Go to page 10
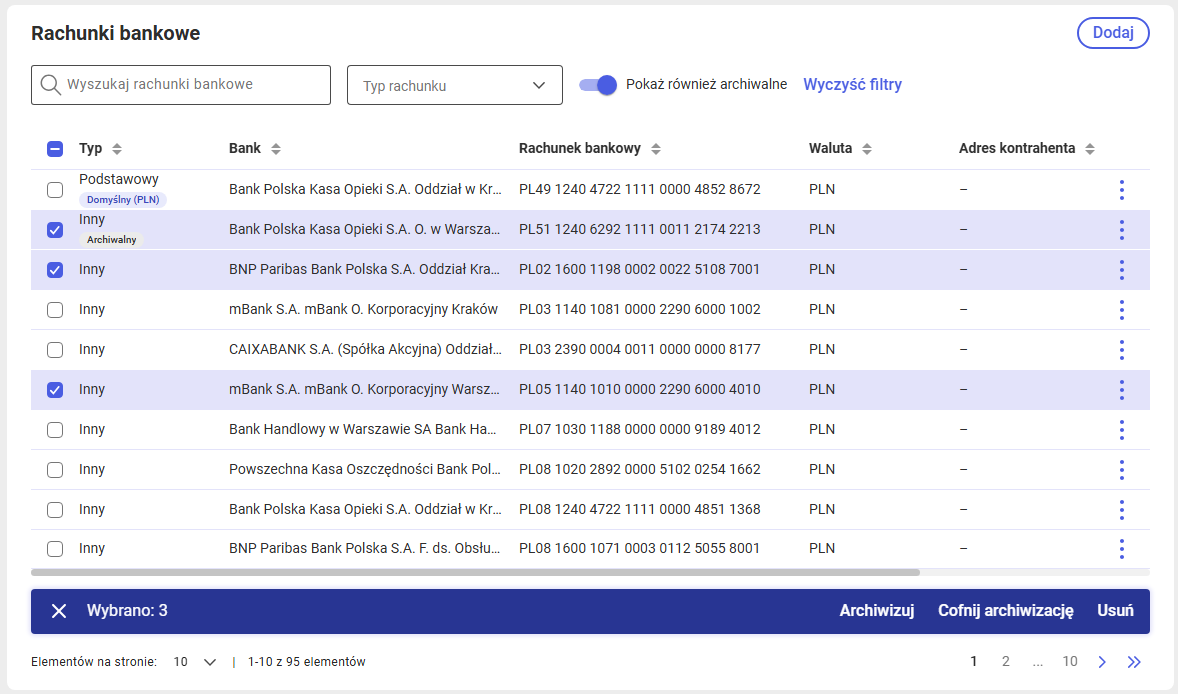The height and width of the screenshot is (694, 1178). [1070, 662]
